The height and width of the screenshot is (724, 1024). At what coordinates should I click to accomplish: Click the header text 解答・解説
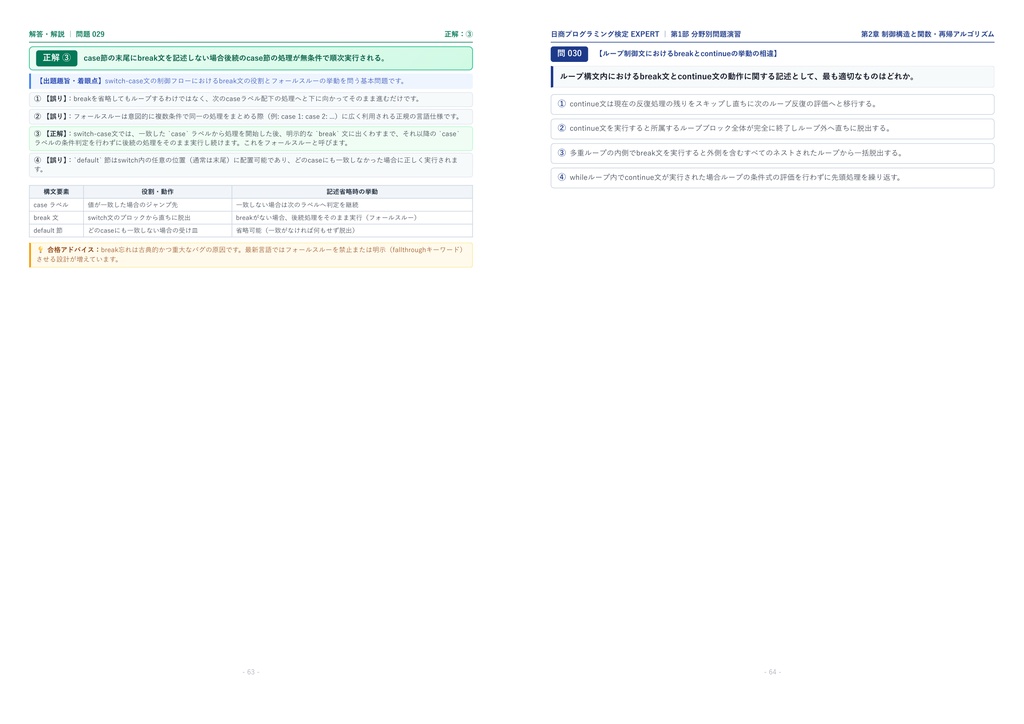(x=47, y=34)
